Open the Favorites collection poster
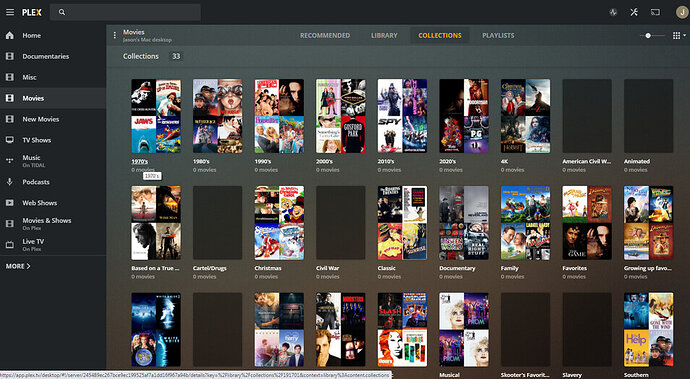This screenshot has height=379, width=690. pyautogui.click(x=587, y=223)
